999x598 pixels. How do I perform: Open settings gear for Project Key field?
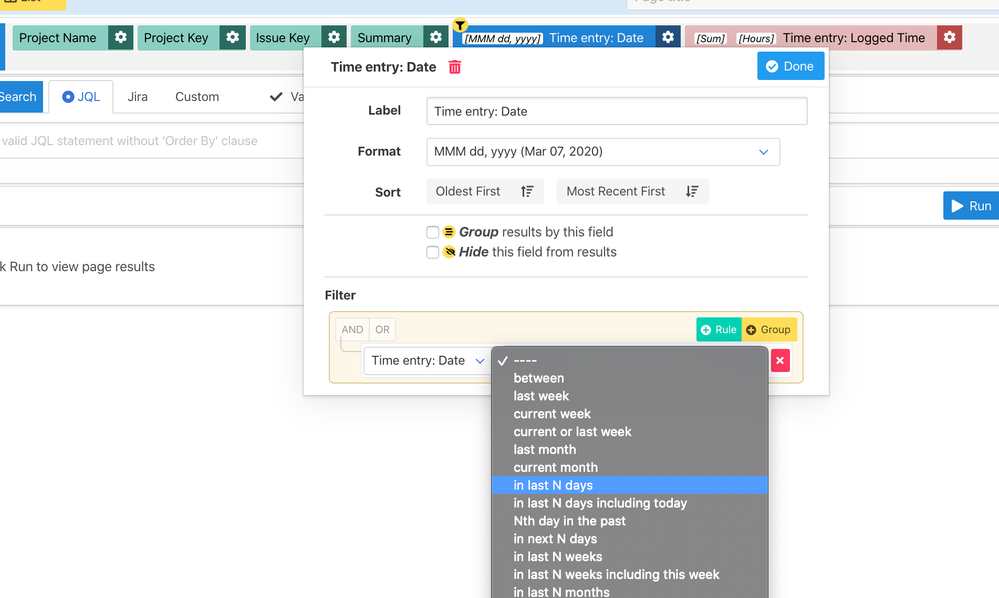[233, 38]
